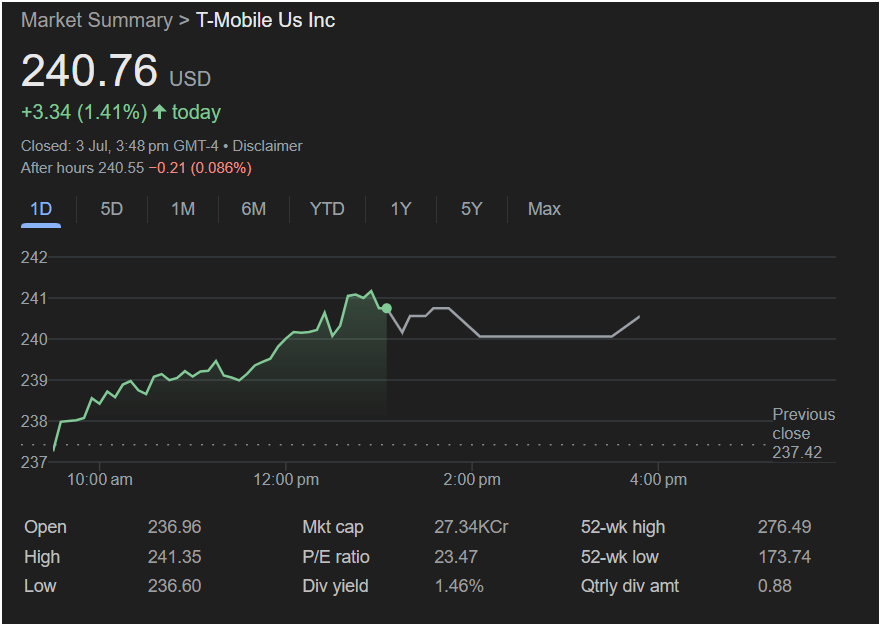This screenshot has width=881, height=626.
Task: Click the 240 y-axis label
Action: 34,339
